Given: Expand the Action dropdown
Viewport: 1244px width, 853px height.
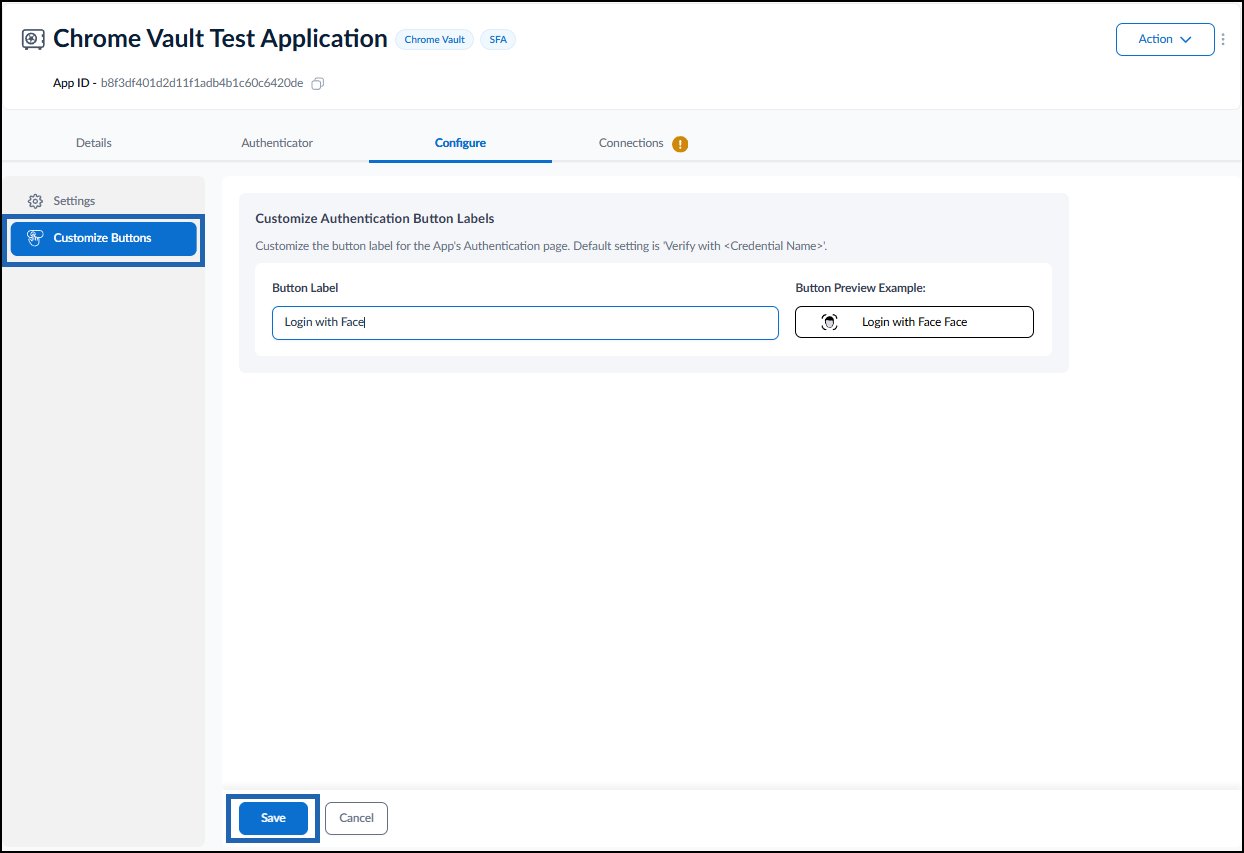Looking at the screenshot, I should 1165,39.
